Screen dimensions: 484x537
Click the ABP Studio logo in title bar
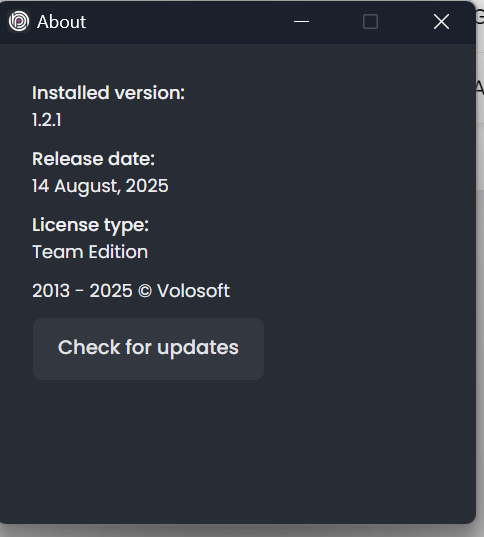point(19,21)
